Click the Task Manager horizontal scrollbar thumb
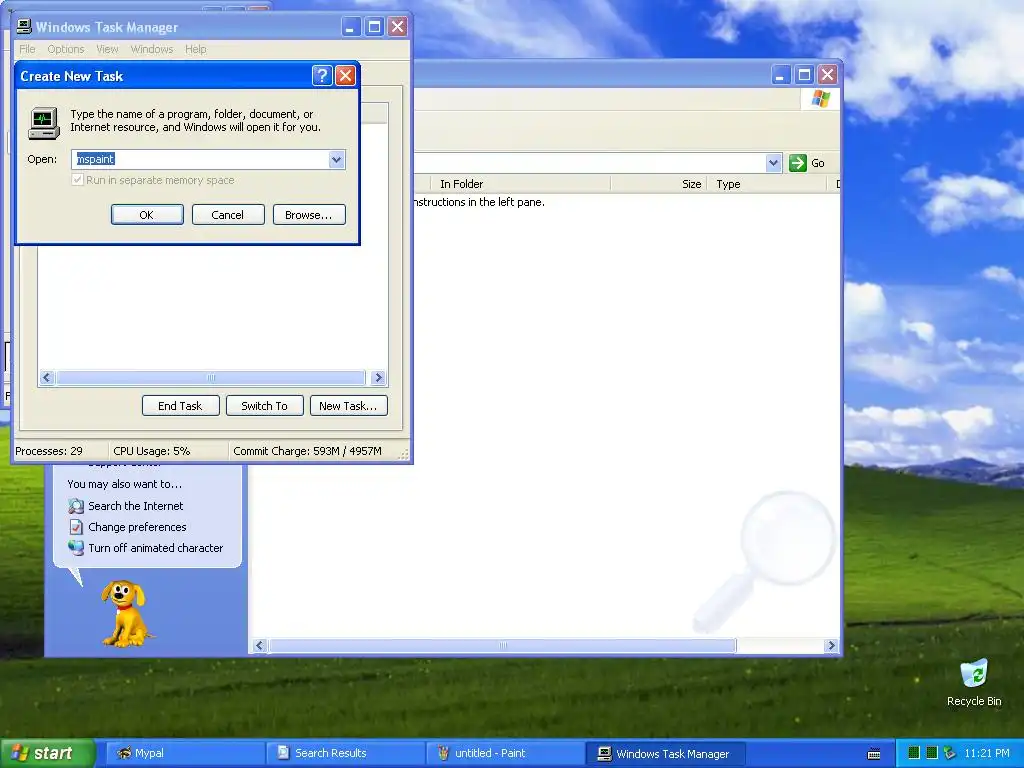The height and width of the screenshot is (768, 1024). pos(211,377)
